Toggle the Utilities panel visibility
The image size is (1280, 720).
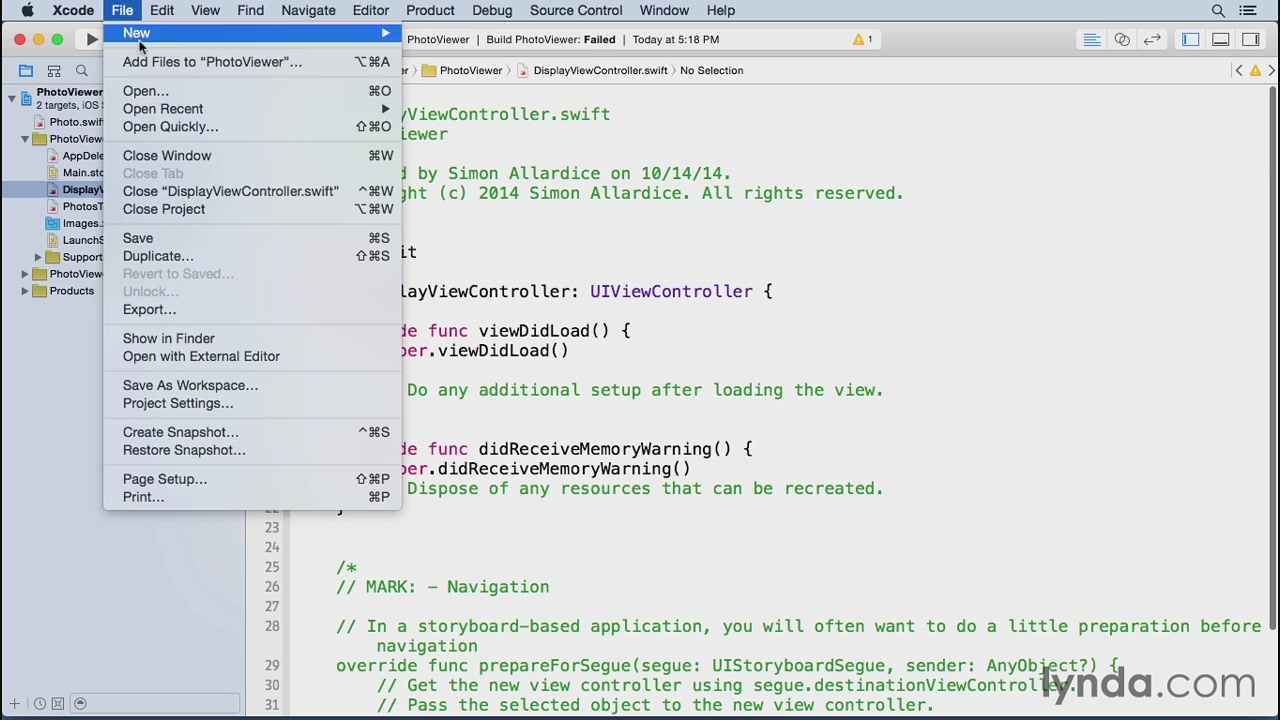(1250, 39)
